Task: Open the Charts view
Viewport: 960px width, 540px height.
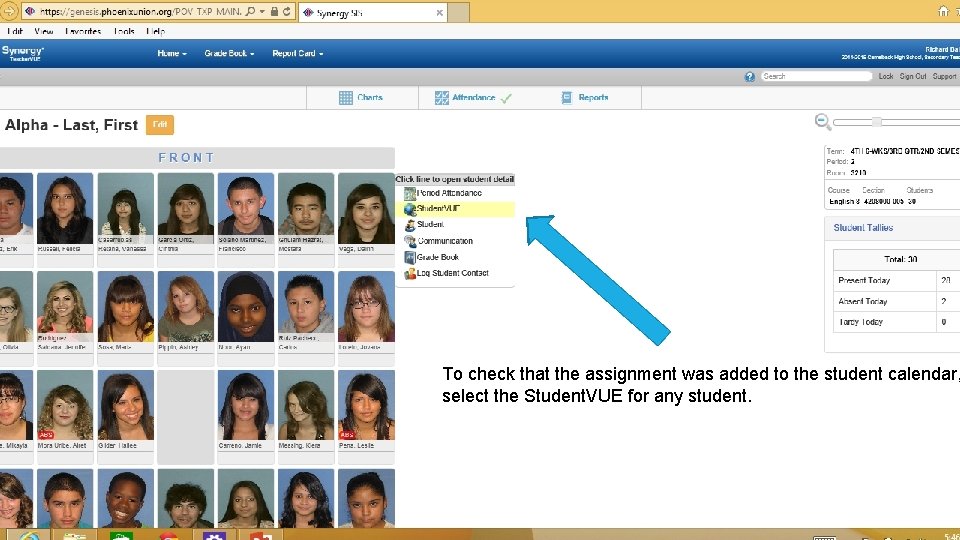Action: [x=362, y=98]
